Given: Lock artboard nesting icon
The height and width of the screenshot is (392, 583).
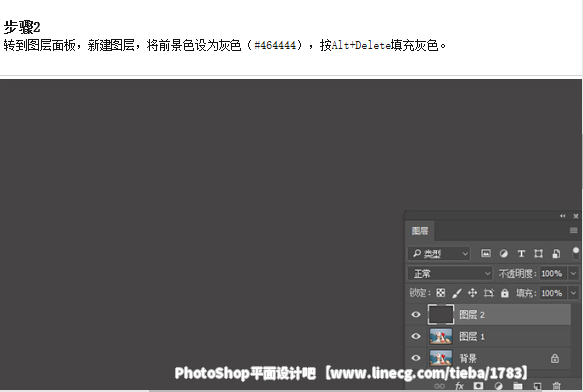Looking at the screenshot, I should pos(489,293).
